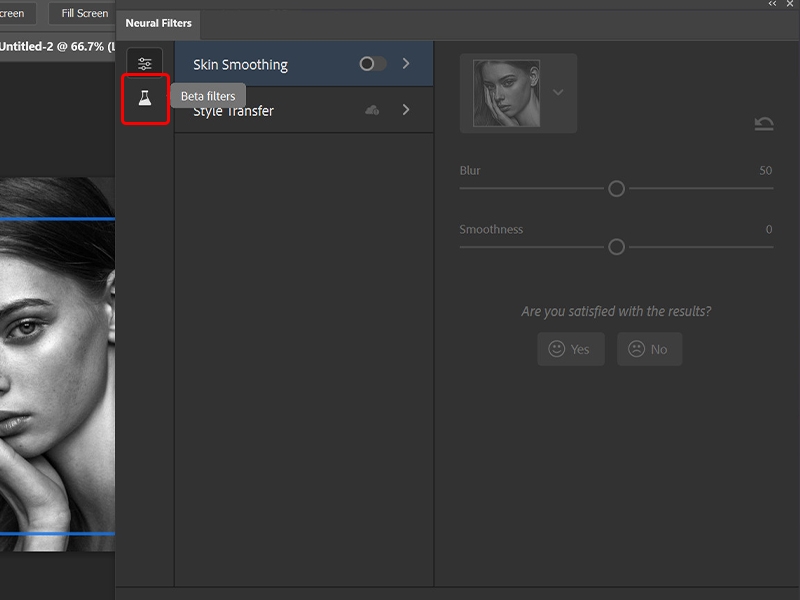
Task: Select the Beta filters flask icon
Action: point(146,99)
